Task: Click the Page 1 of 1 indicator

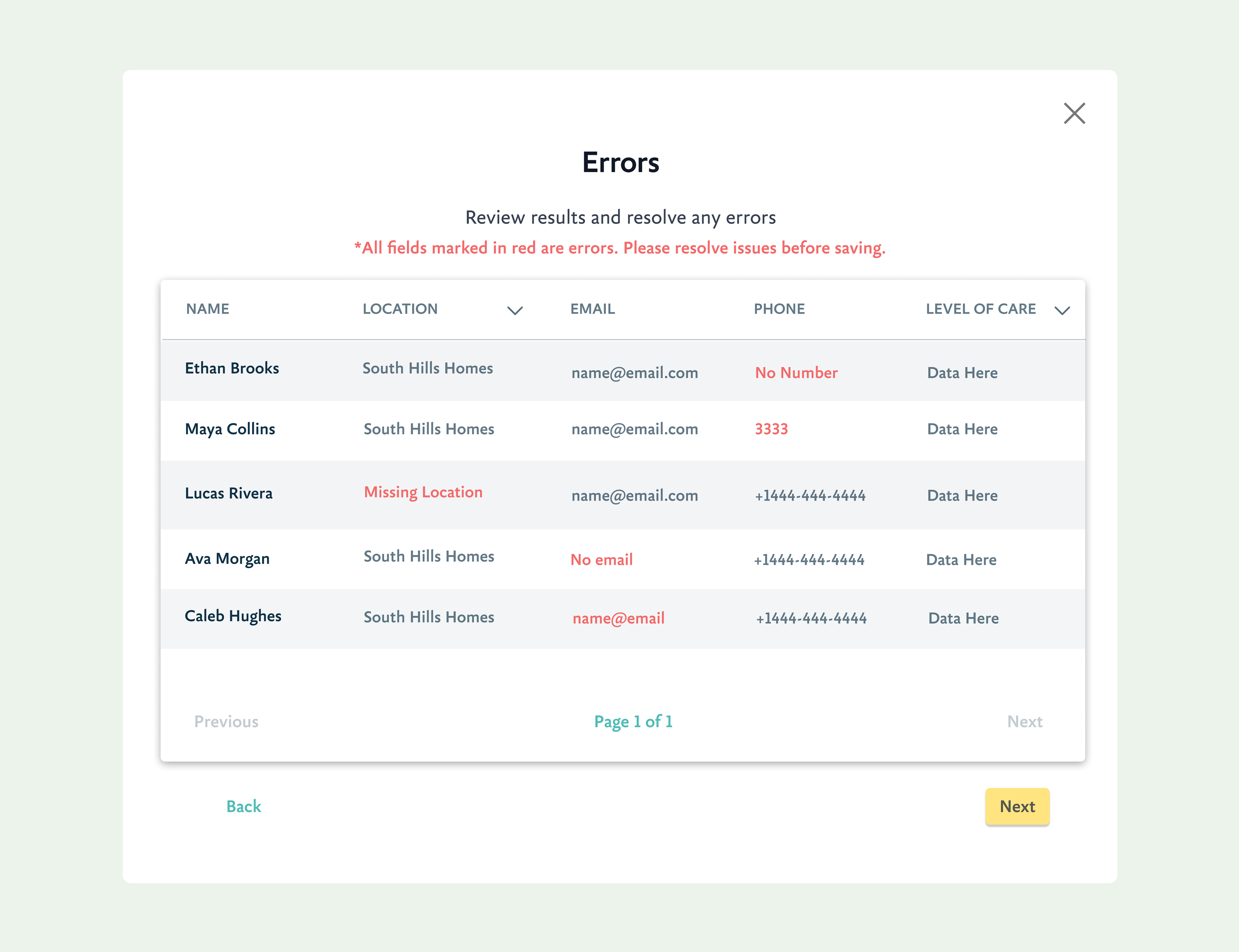Action: coord(632,721)
